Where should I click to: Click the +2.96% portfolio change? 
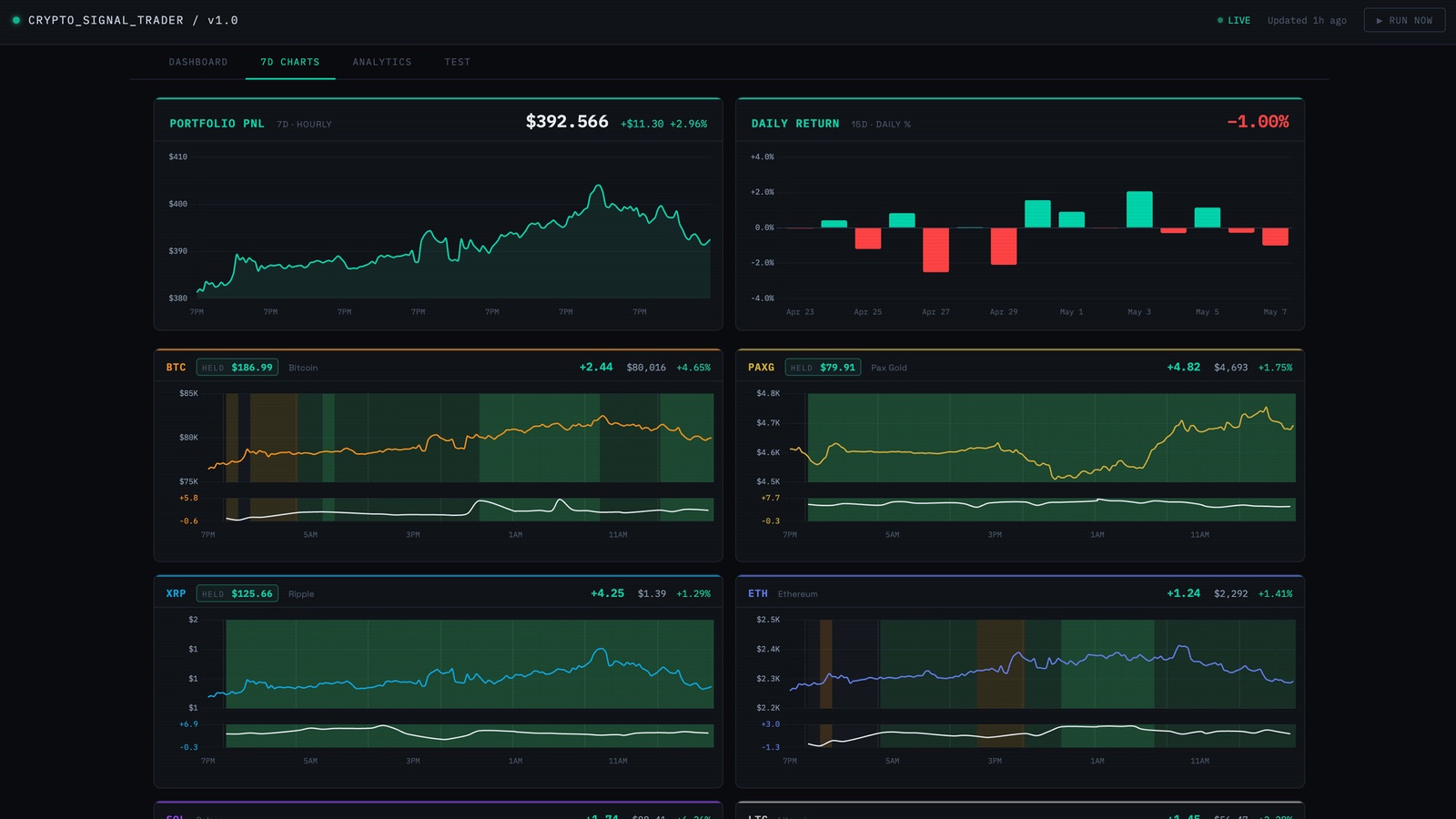click(689, 124)
